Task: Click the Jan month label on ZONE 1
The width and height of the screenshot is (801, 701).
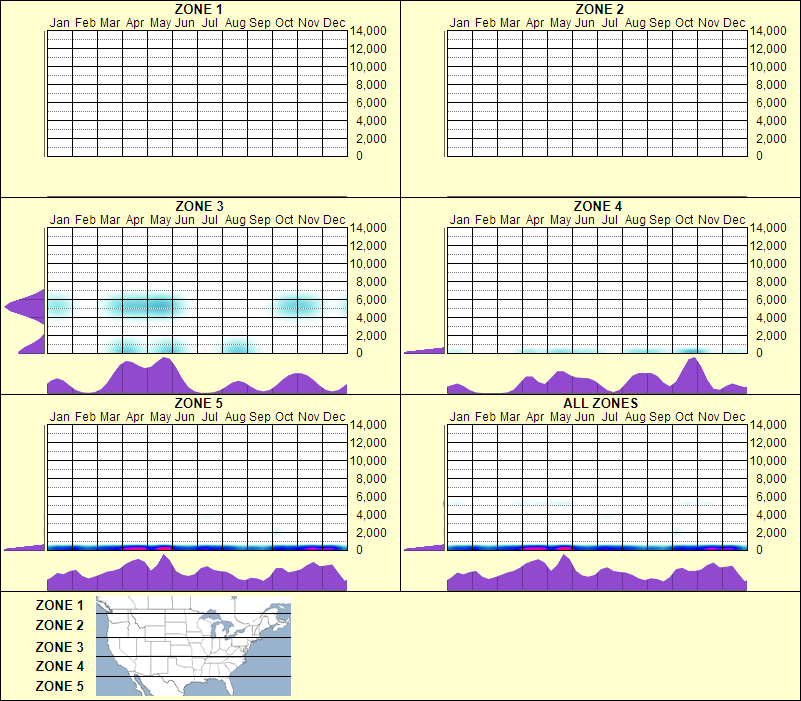Action: [55, 22]
